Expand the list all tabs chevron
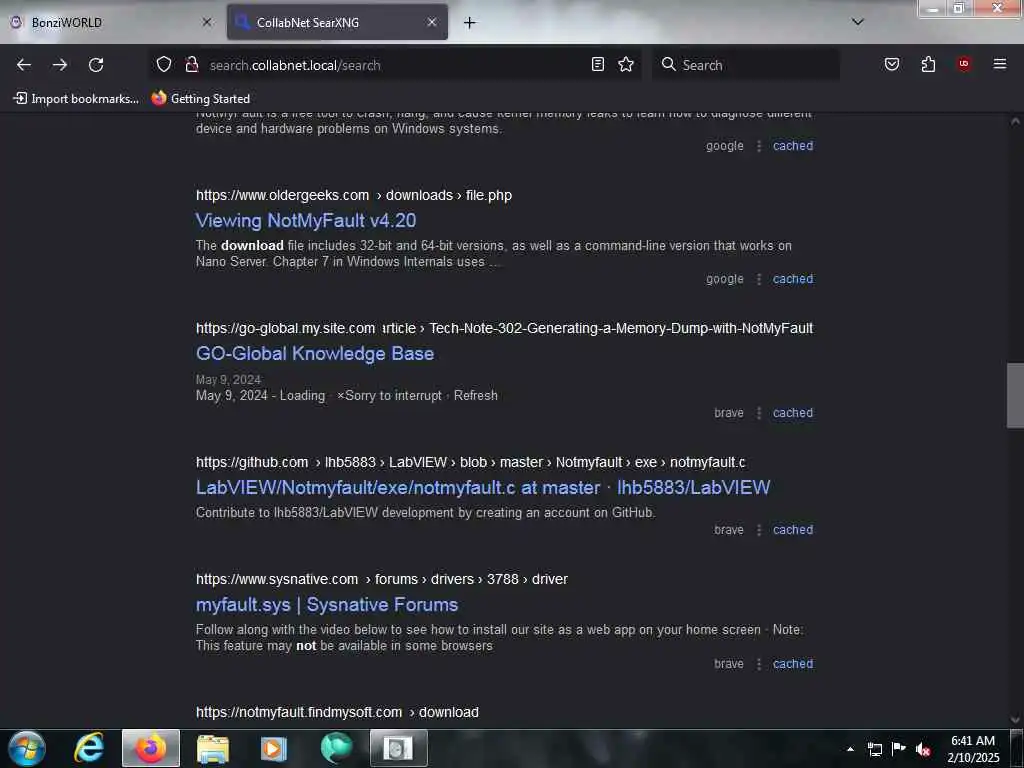 [x=858, y=22]
